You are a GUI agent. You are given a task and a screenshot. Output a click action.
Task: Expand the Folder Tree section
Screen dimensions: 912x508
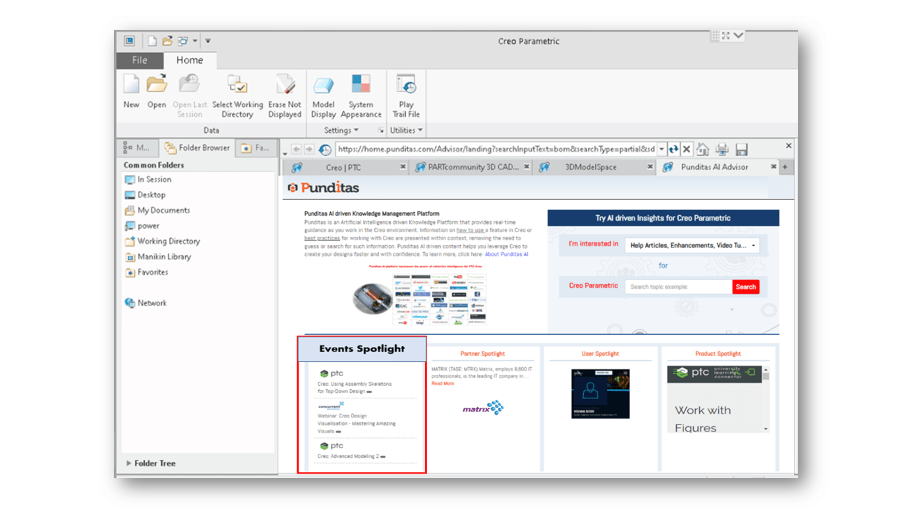coord(129,463)
